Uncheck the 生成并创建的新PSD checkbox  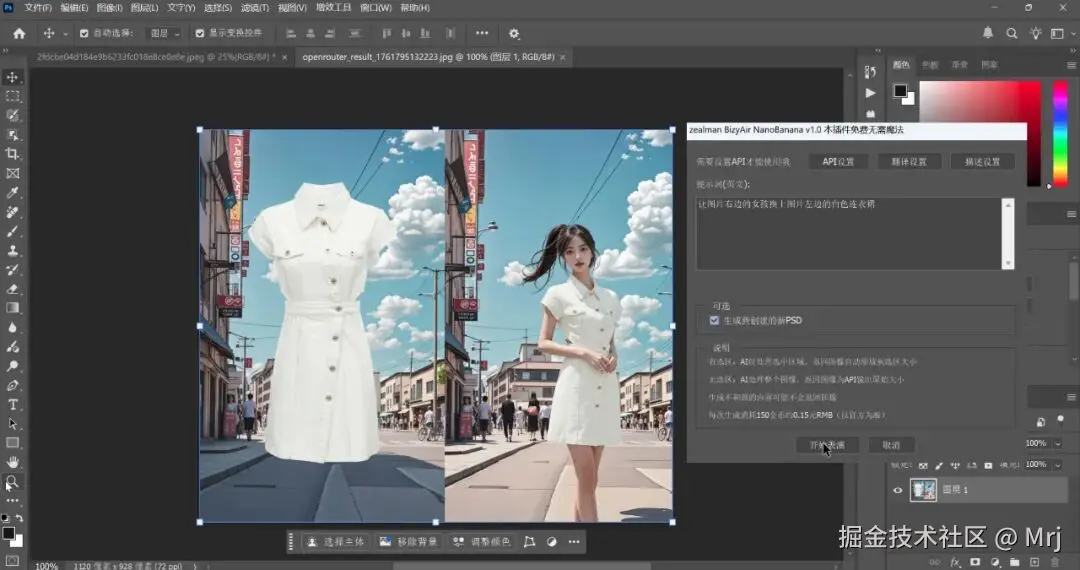click(x=714, y=320)
